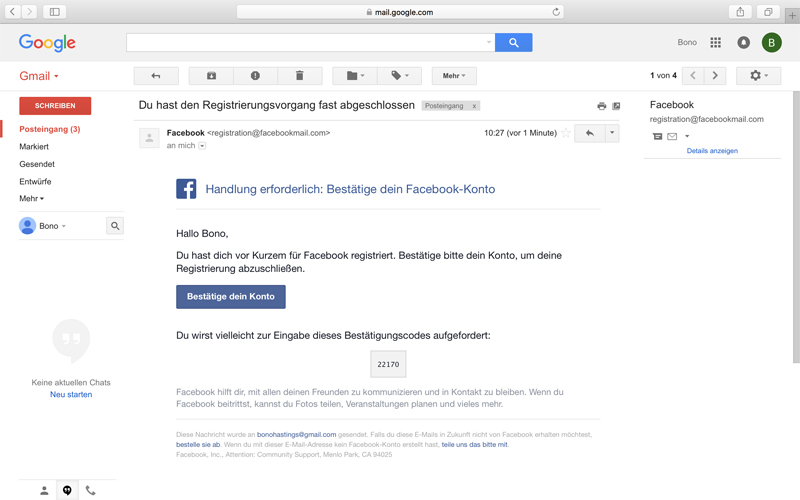Delete this email with trash icon
Screen dimensions: 800x500
point(300,76)
